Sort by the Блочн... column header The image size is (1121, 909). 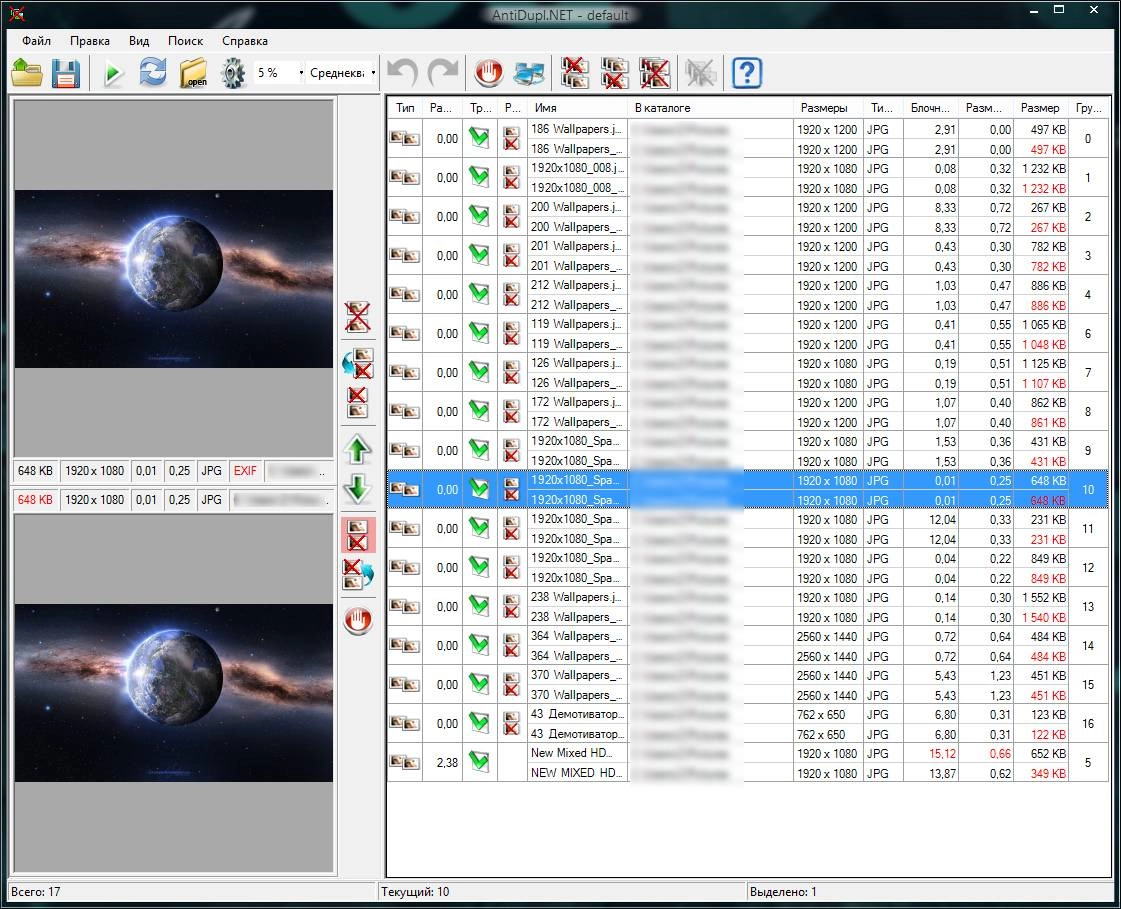(x=931, y=108)
